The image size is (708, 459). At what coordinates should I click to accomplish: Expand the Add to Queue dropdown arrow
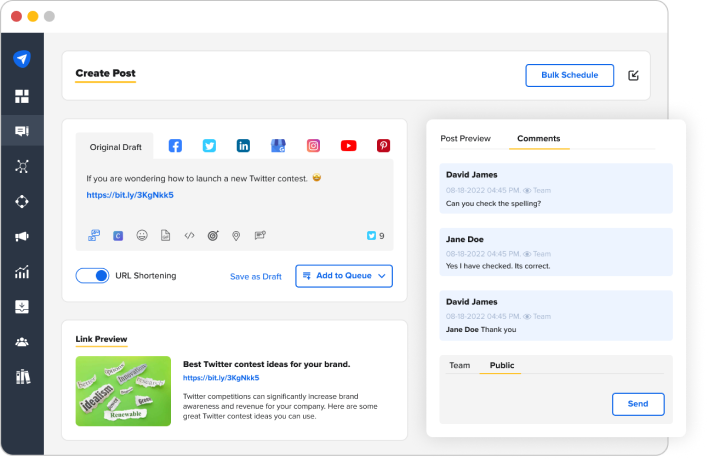(382, 276)
